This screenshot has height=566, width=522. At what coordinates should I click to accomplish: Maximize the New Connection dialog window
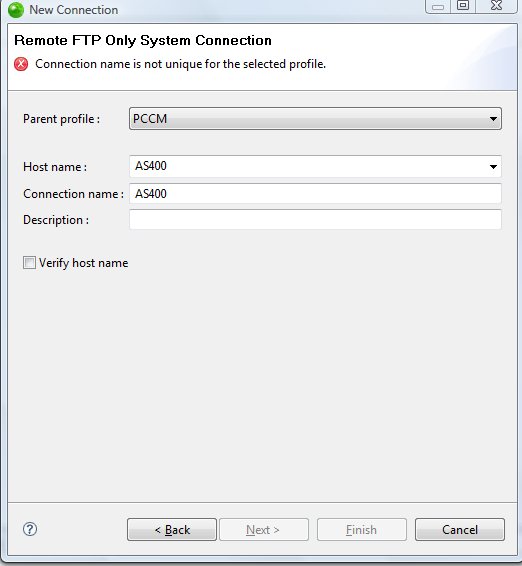coord(463,6)
